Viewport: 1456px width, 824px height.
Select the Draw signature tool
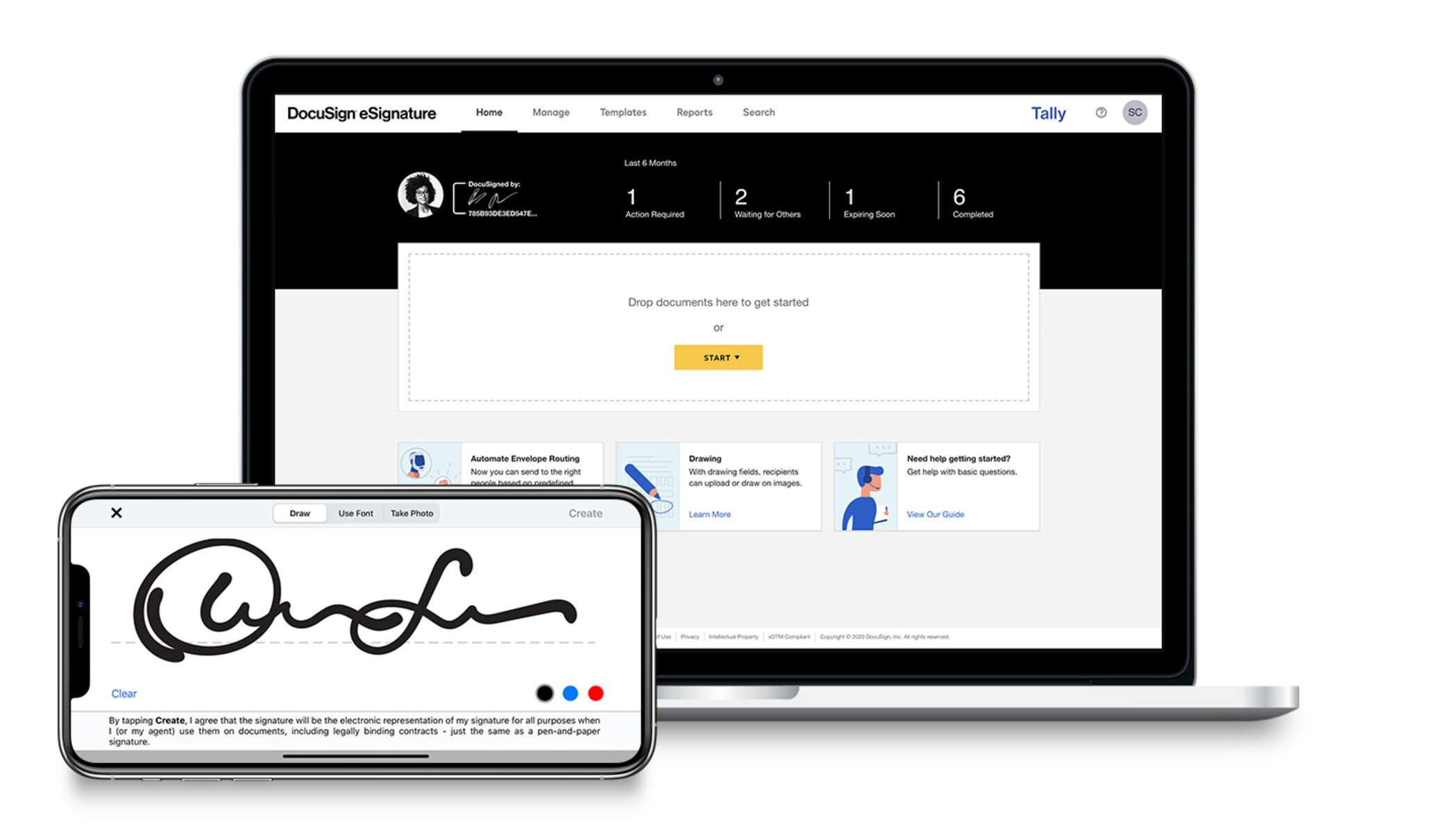click(x=300, y=513)
